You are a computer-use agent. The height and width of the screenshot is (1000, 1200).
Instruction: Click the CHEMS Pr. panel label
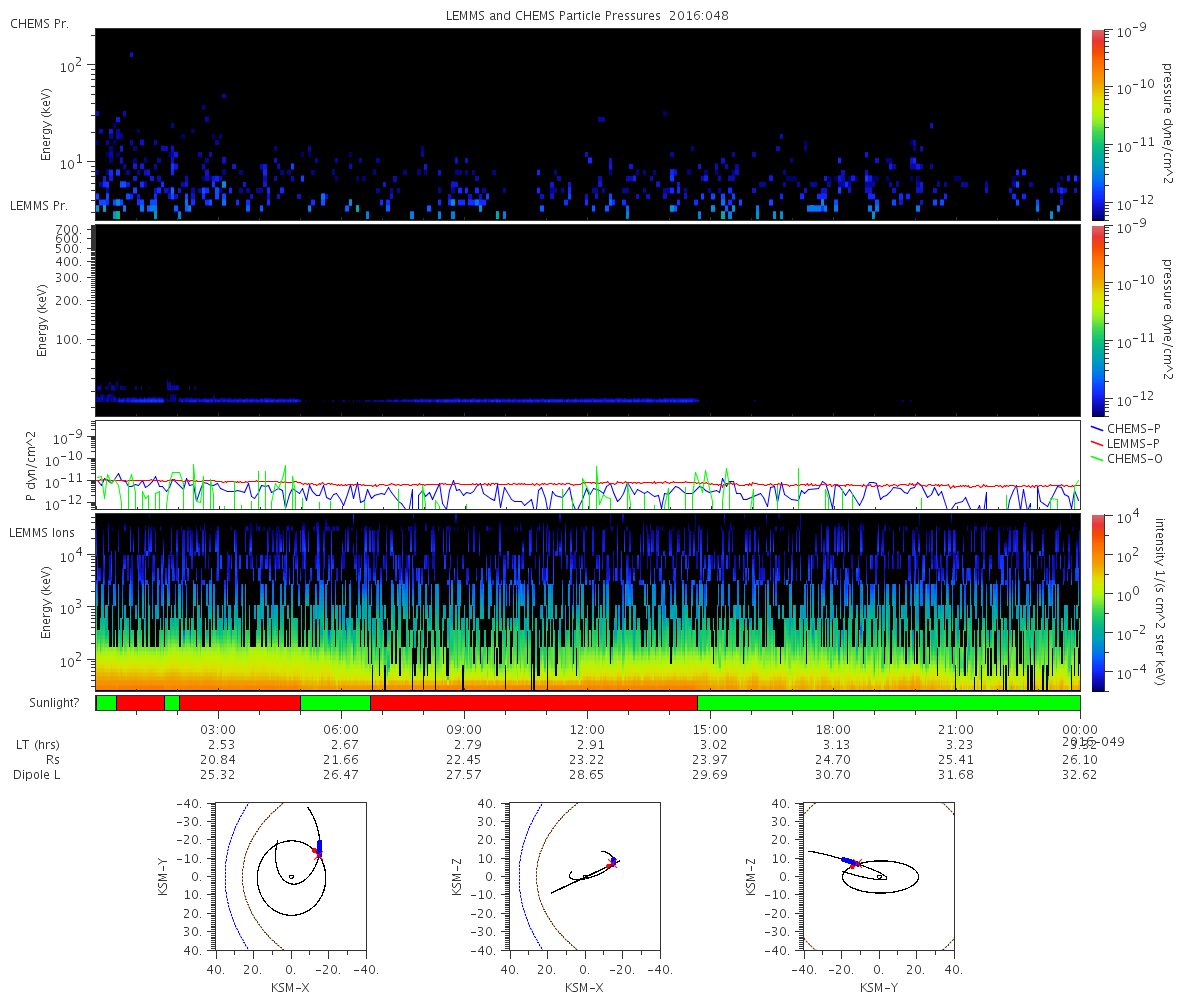coord(39,23)
